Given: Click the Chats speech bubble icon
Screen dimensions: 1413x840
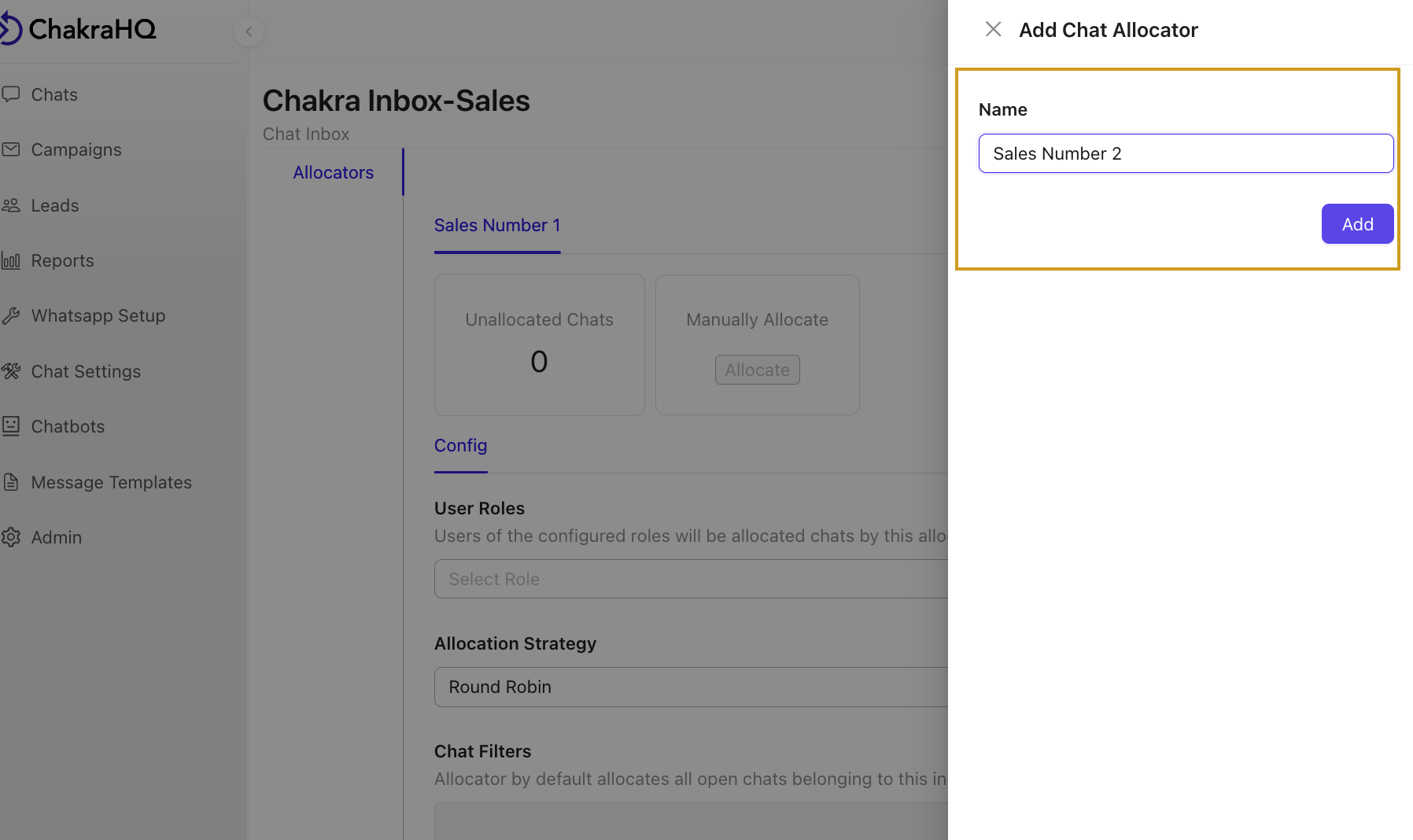Looking at the screenshot, I should point(11,94).
